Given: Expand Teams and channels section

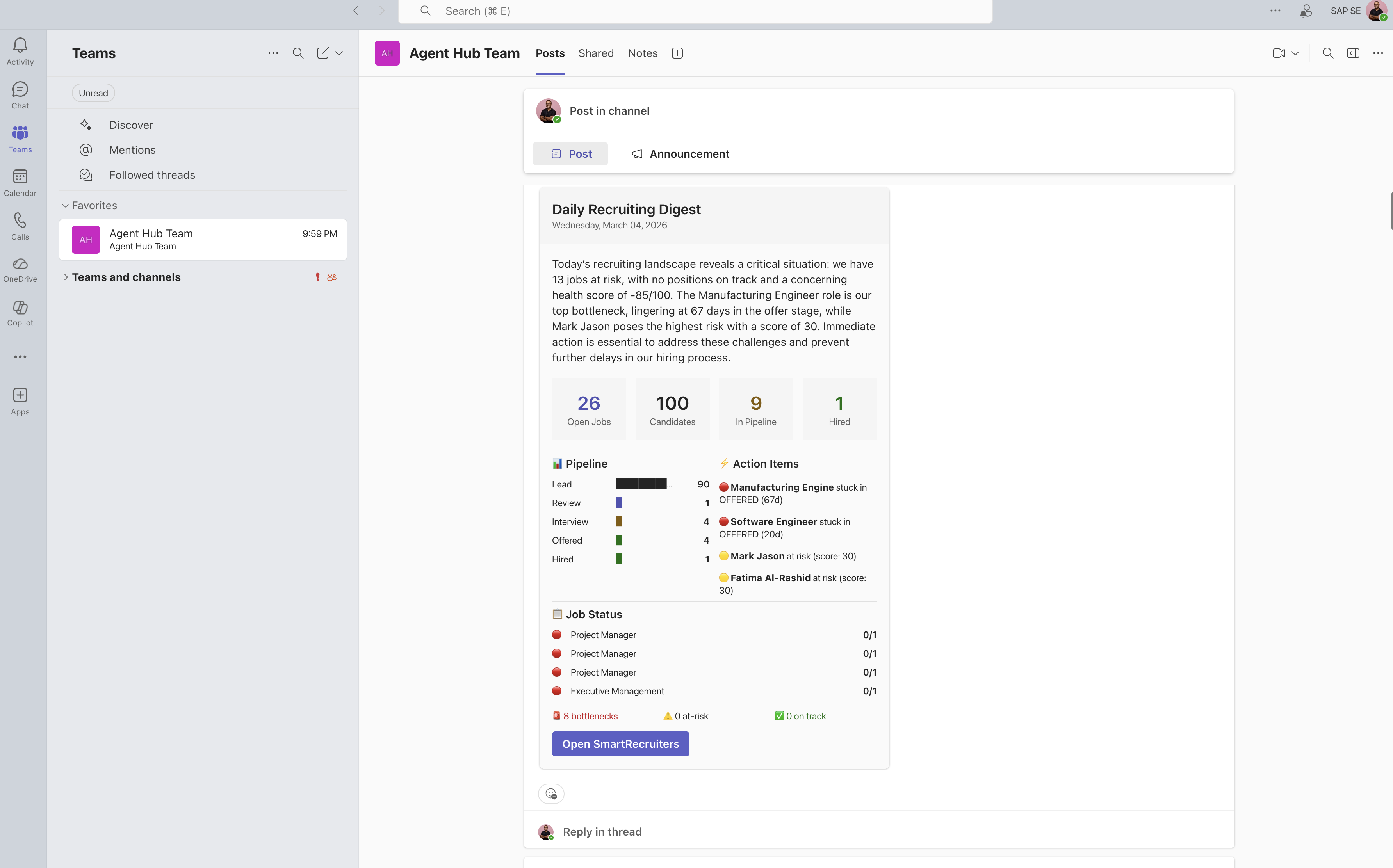Looking at the screenshot, I should pos(66,277).
